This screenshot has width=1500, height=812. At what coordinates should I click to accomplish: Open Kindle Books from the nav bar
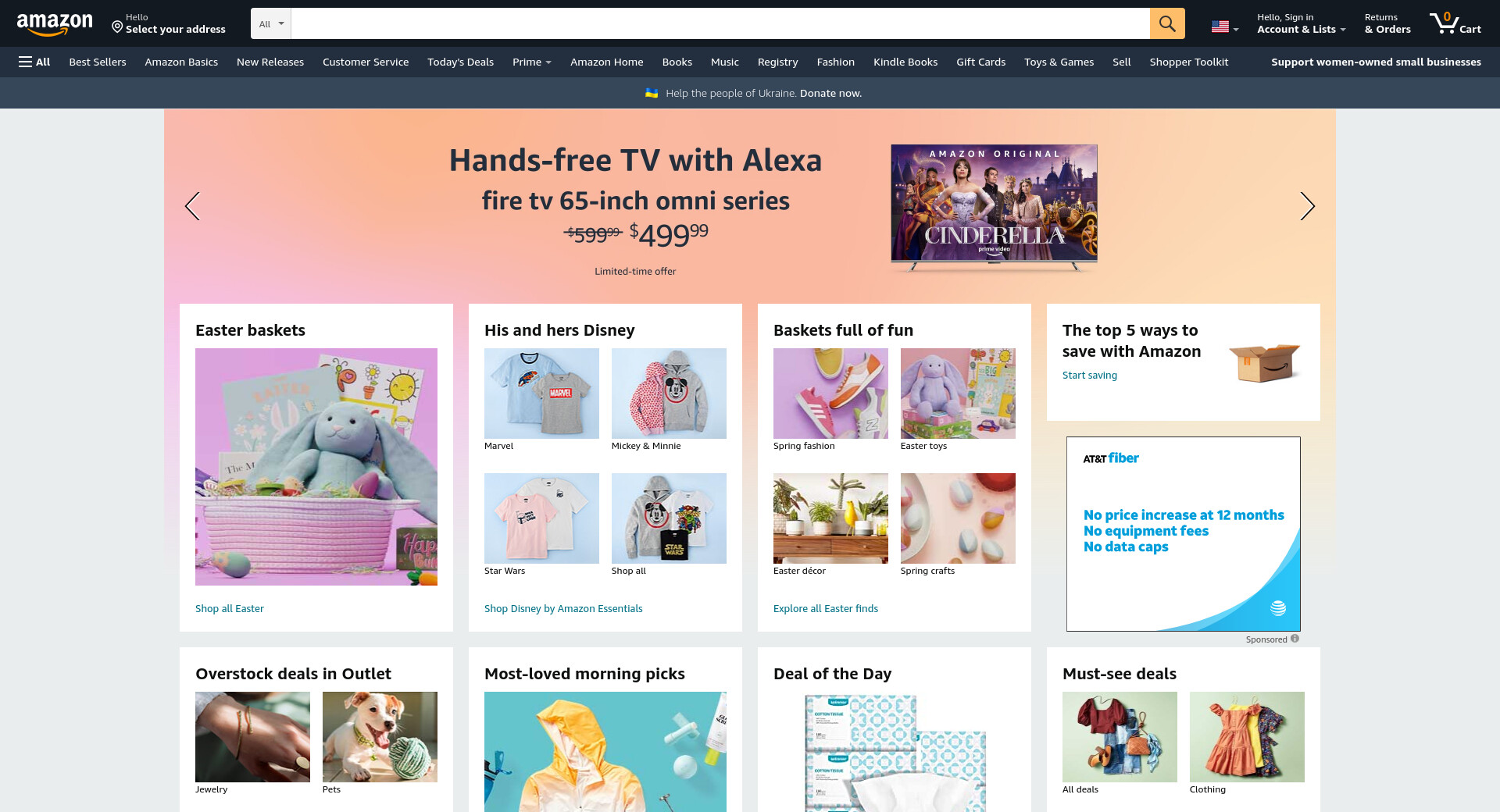905,62
